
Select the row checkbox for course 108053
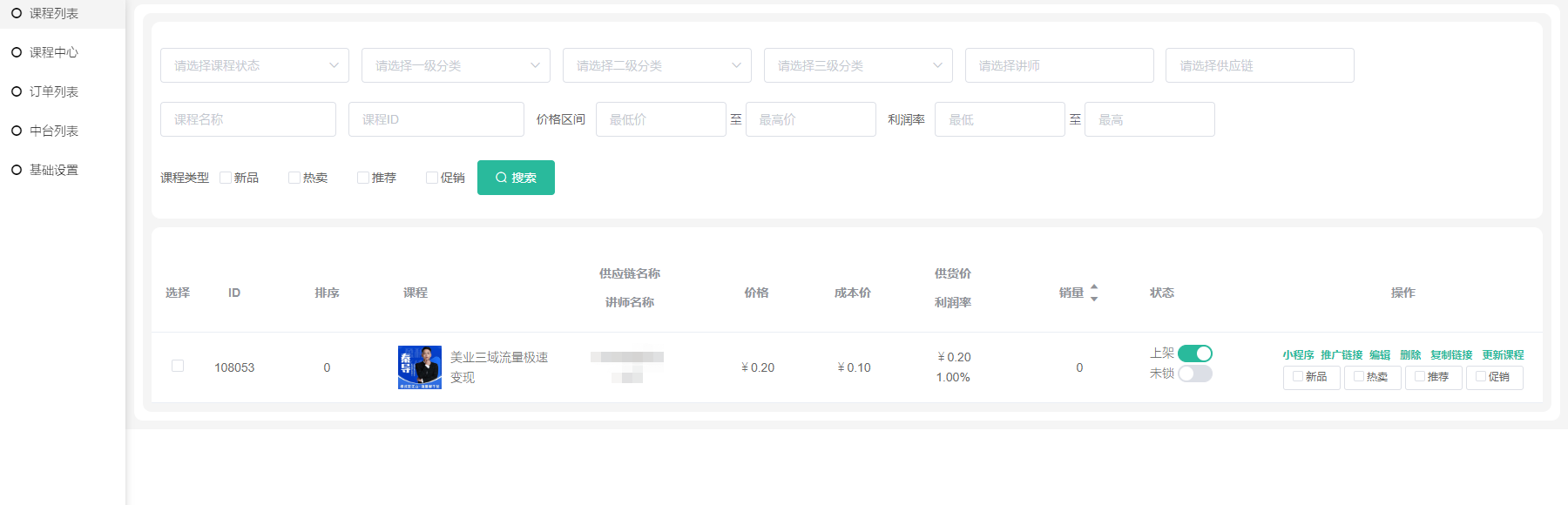click(x=178, y=366)
